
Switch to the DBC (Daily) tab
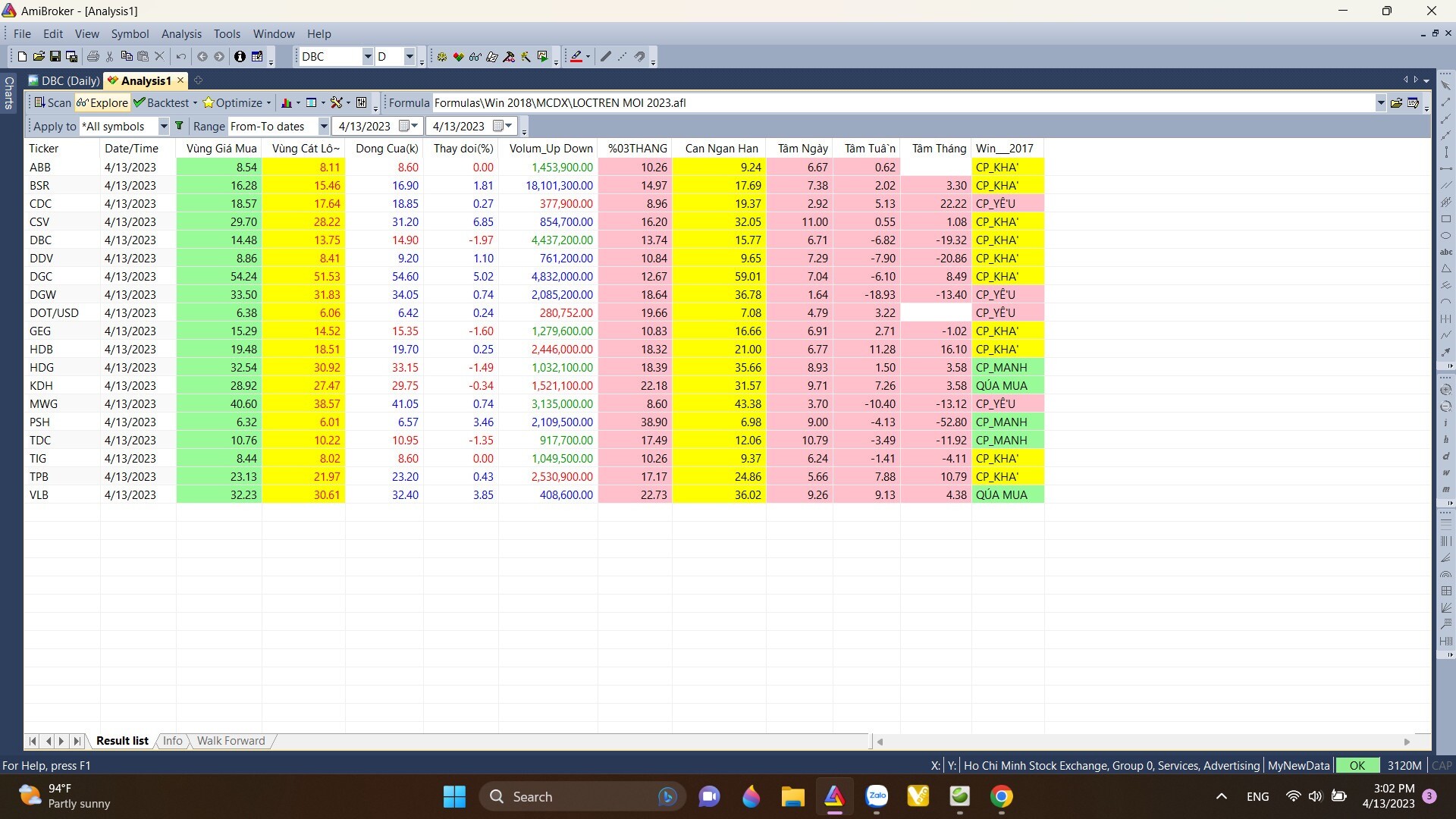[x=64, y=81]
